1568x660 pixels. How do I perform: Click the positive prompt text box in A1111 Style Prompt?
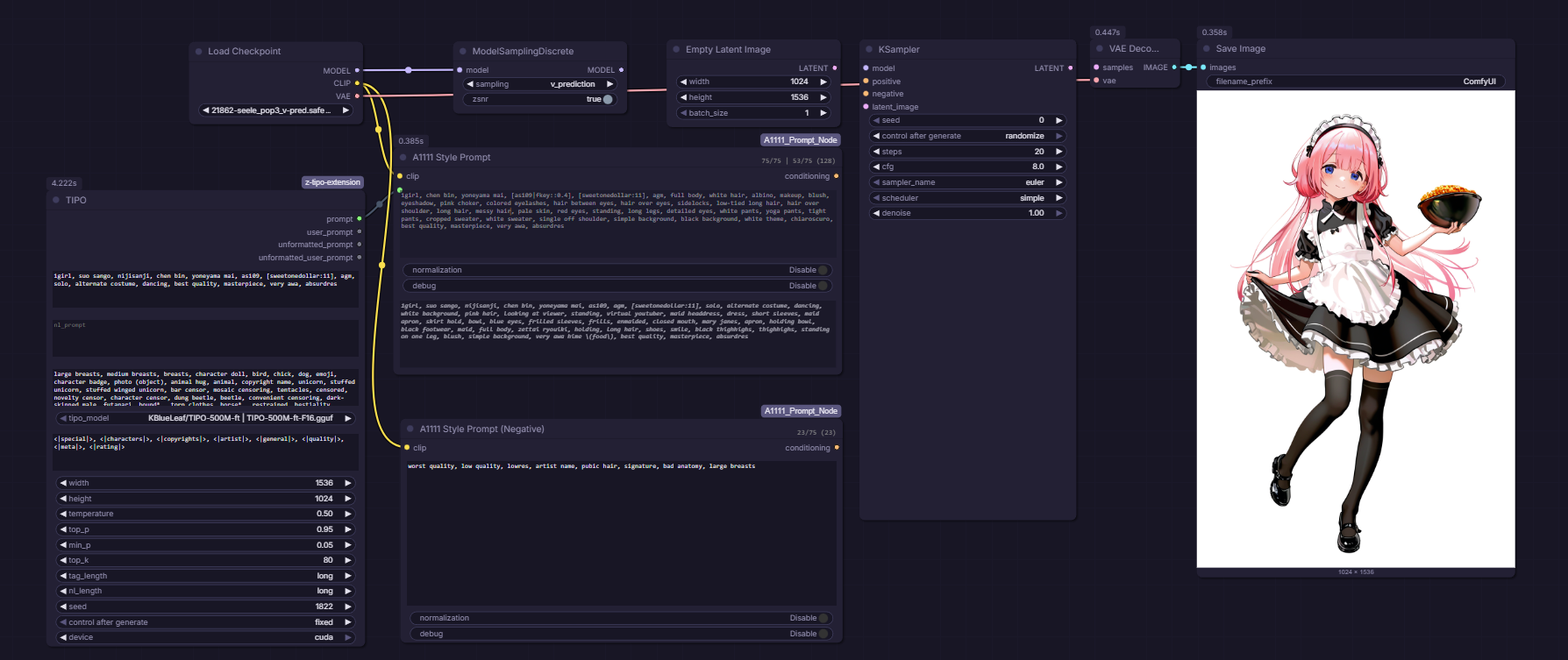pyautogui.click(x=617, y=224)
